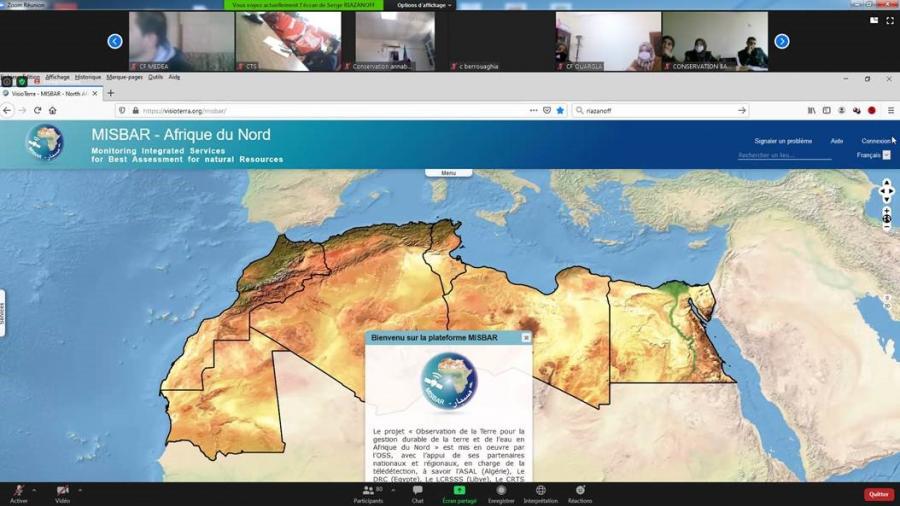Viewport: 900px width, 506px height.
Task: Open the Firefox hamburger menu
Action: coord(891,110)
